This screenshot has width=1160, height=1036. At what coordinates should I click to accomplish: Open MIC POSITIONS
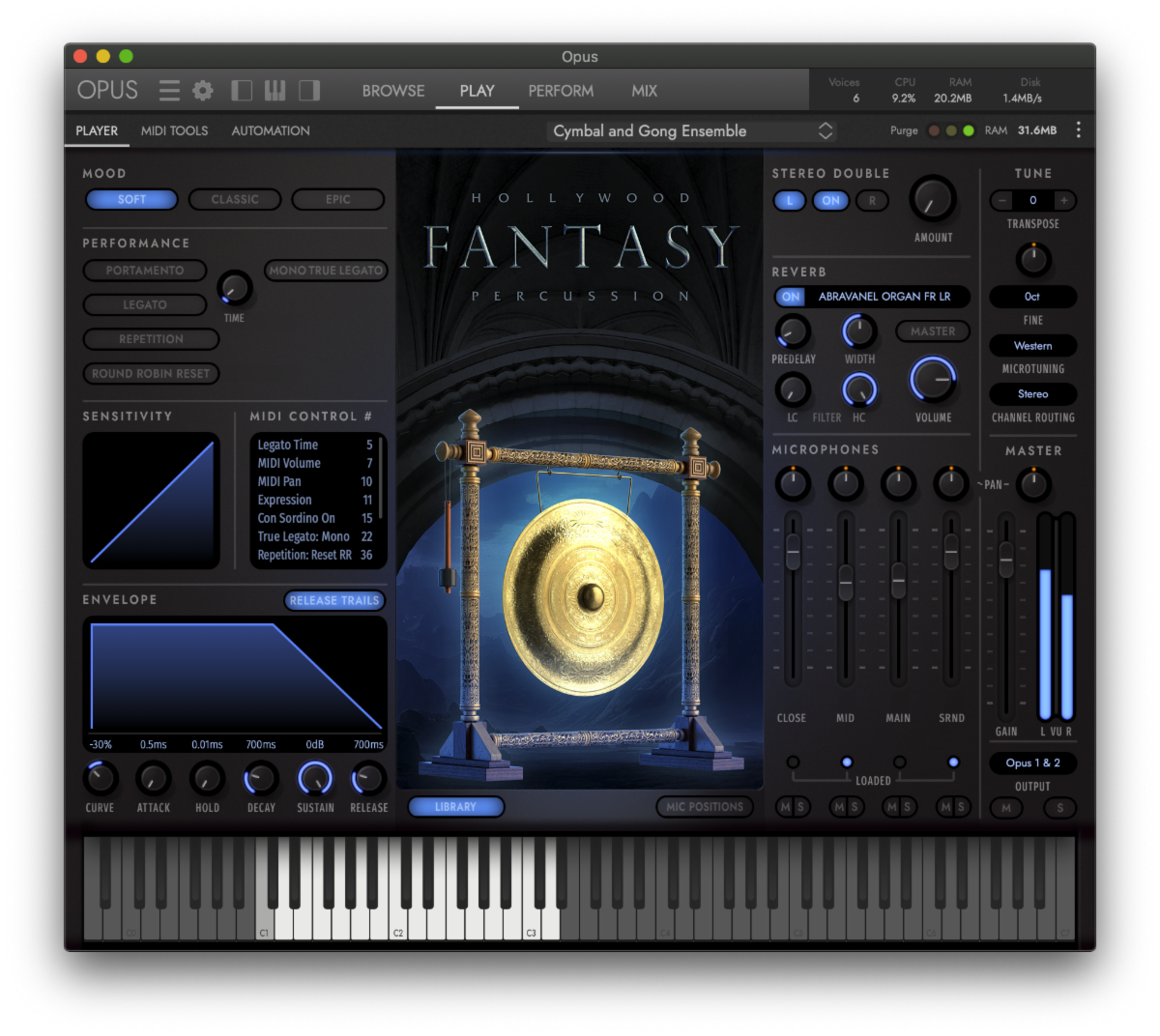click(x=705, y=807)
